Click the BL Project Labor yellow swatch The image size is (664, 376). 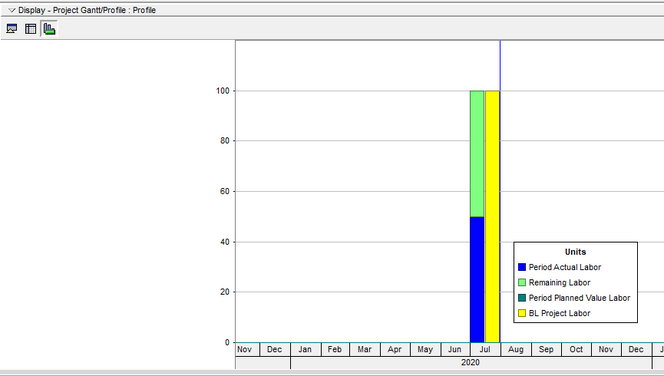[x=522, y=313]
